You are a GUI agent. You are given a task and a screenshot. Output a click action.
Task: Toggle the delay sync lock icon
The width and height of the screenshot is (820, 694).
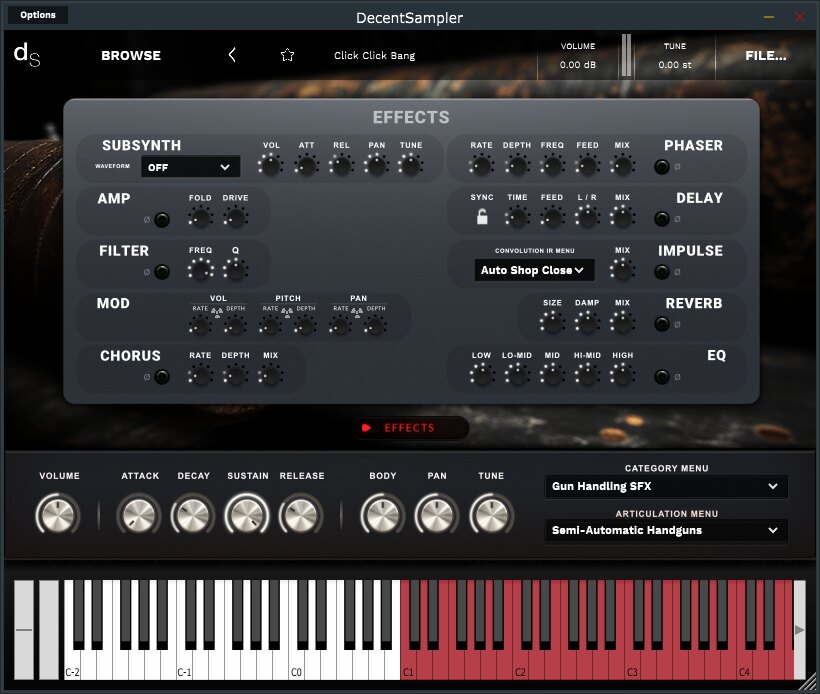[482, 217]
